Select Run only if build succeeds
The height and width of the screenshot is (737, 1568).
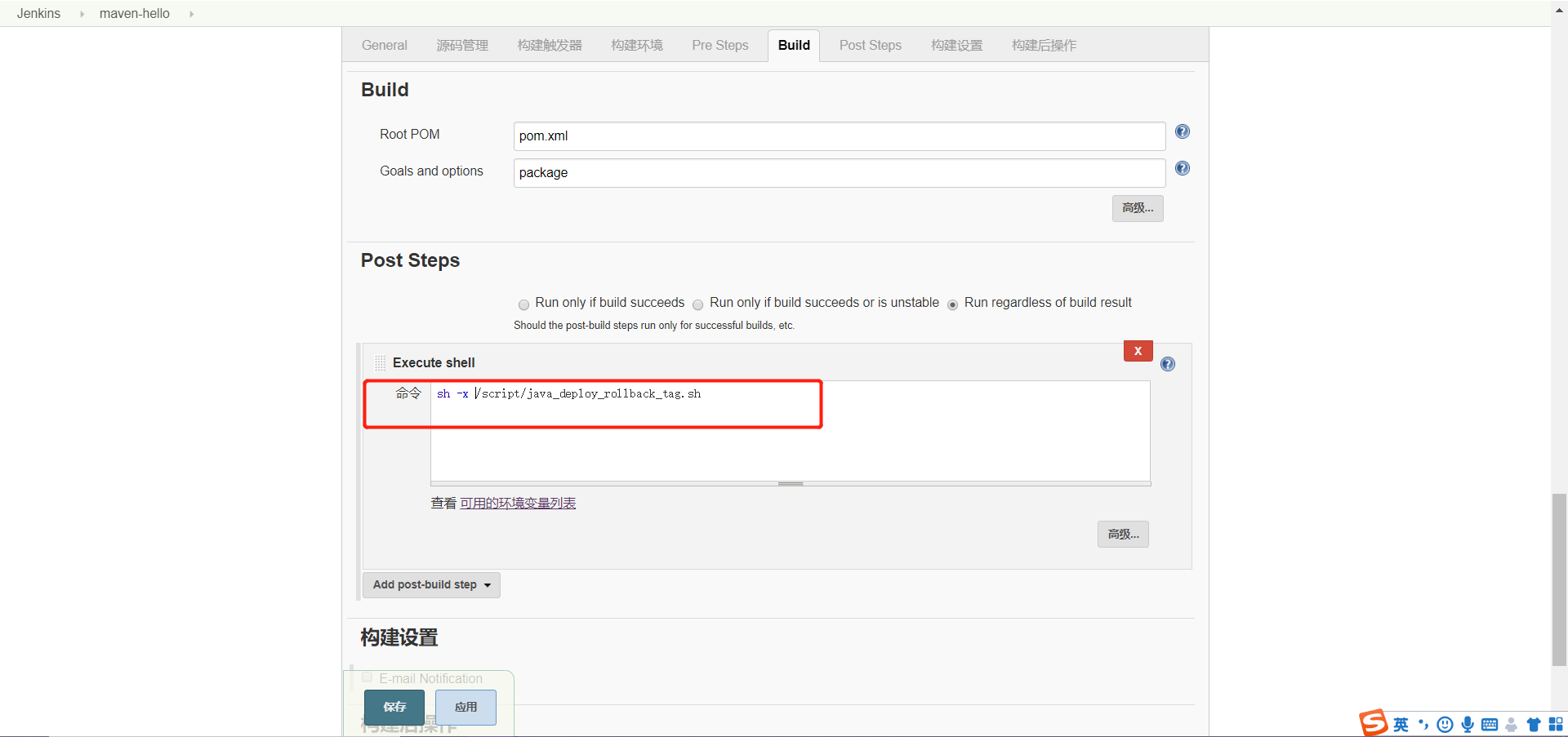523,304
